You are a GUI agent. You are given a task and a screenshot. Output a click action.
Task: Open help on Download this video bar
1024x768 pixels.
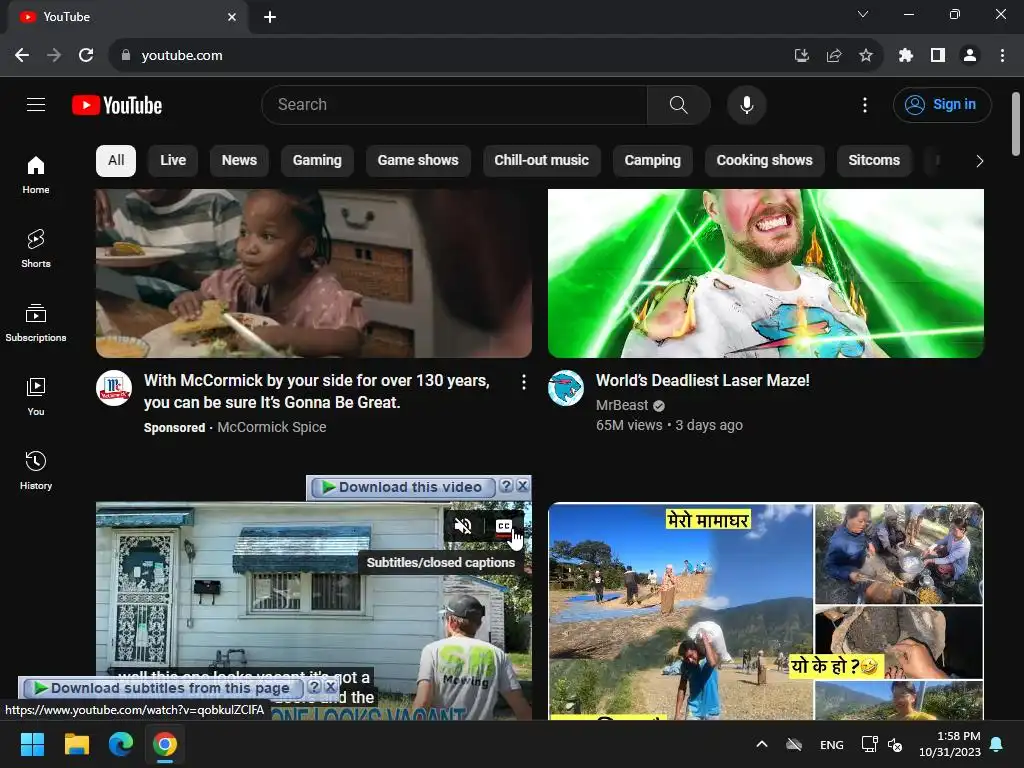click(x=506, y=486)
